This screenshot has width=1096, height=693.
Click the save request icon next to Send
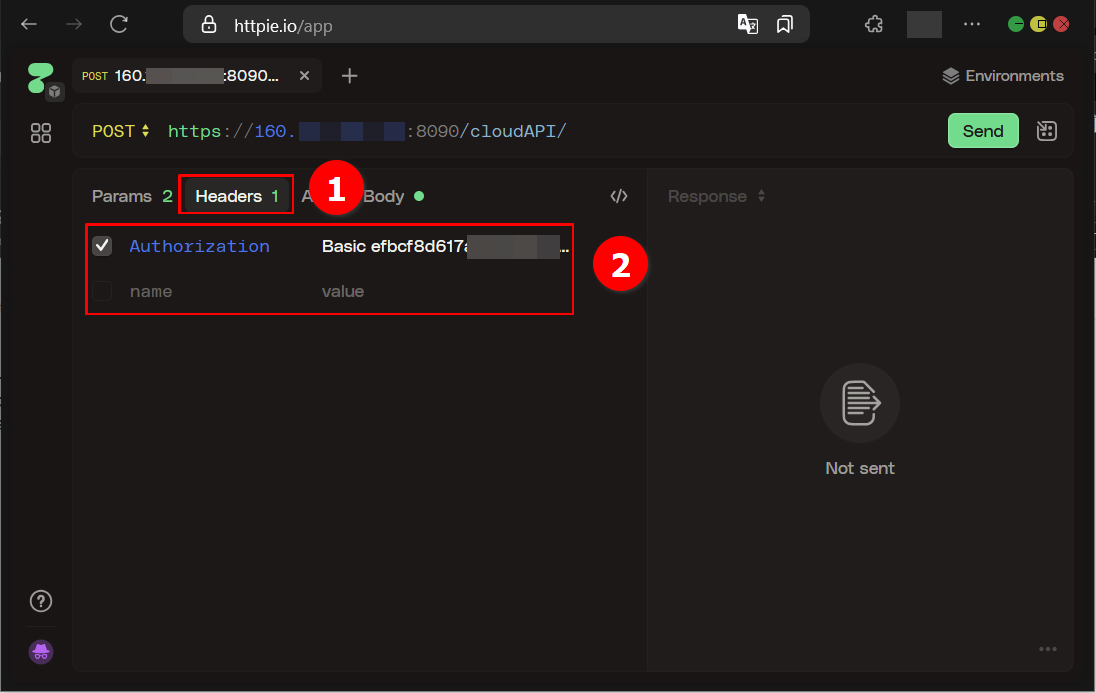click(x=1046, y=131)
